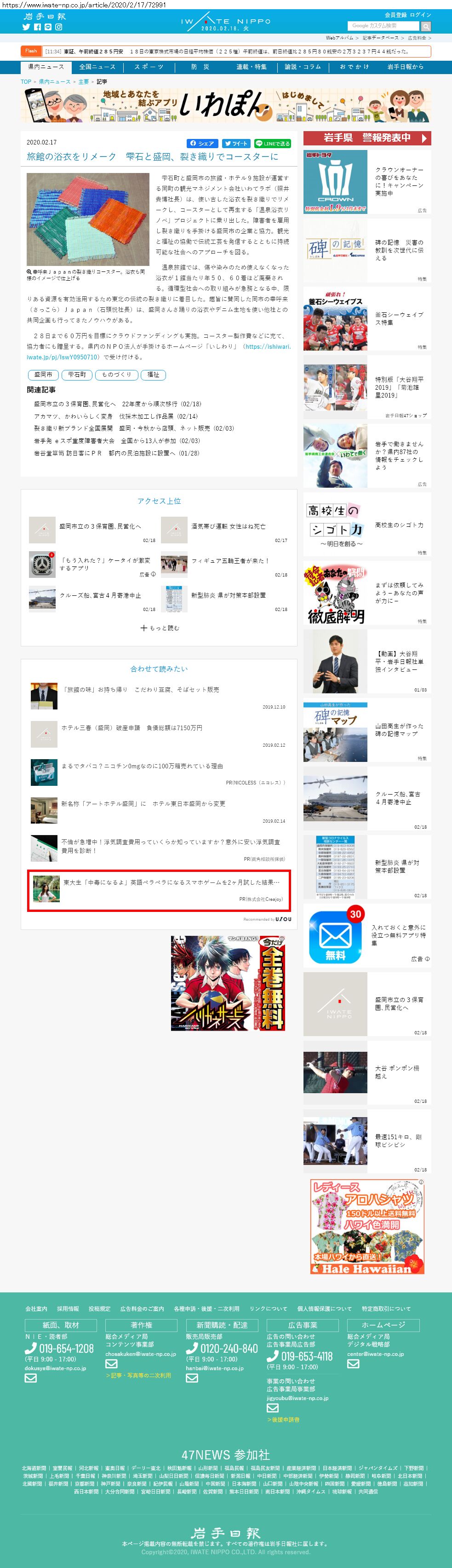Open the 記事データベース link

[x=381, y=38]
